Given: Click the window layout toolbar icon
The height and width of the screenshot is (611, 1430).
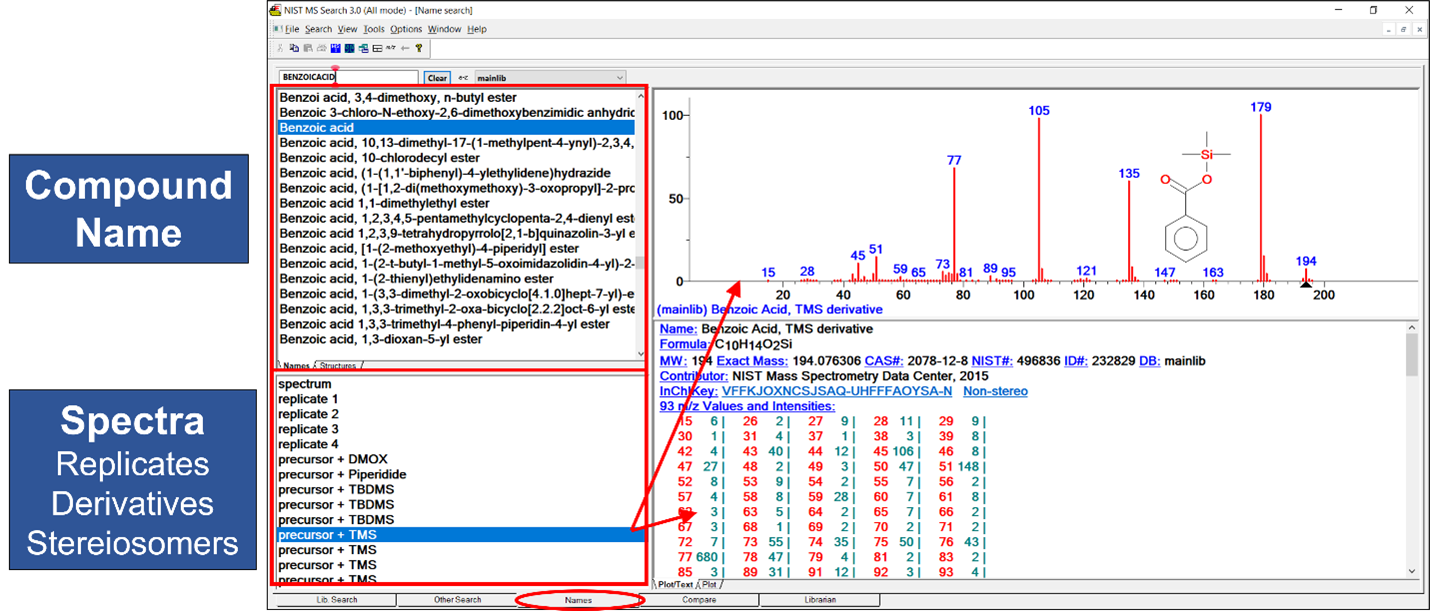Looking at the screenshot, I should [x=377, y=48].
